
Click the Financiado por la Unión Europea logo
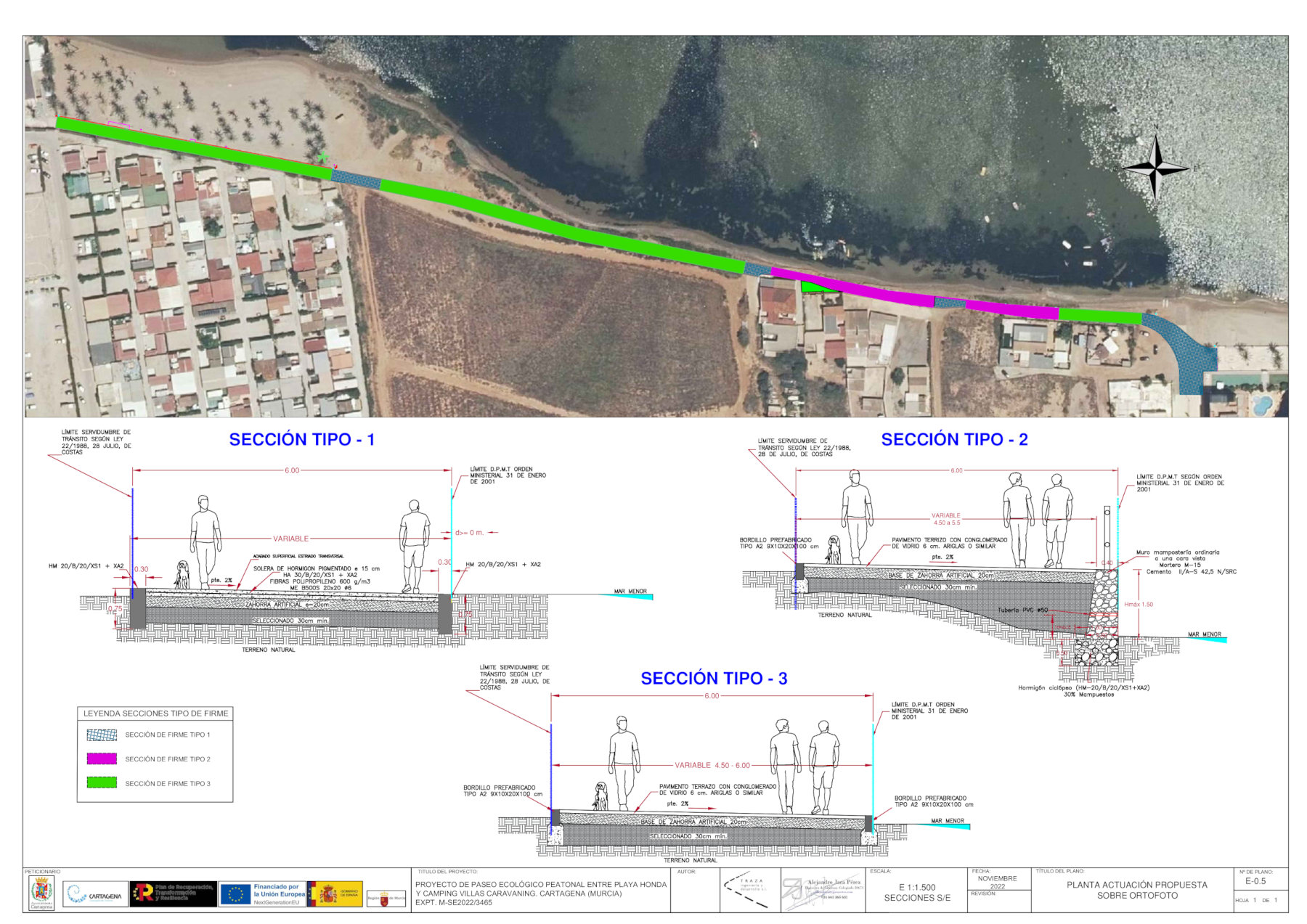(x=262, y=894)
